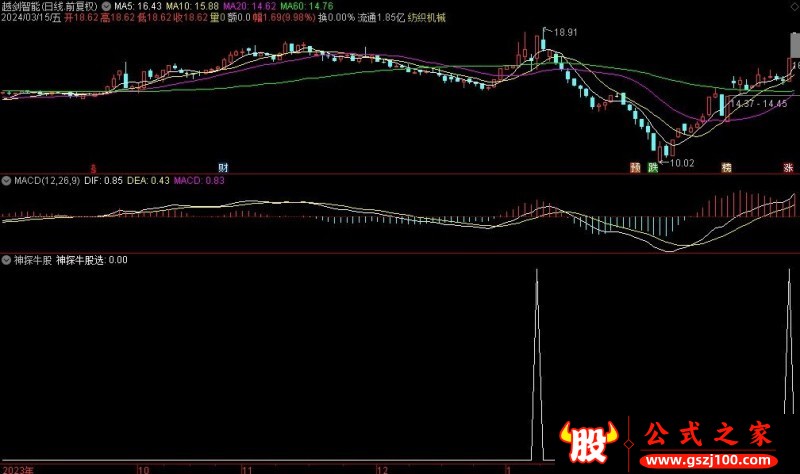The height and width of the screenshot is (474, 800).
Task: Open the 纺织机械 sector link
Action: (427, 18)
